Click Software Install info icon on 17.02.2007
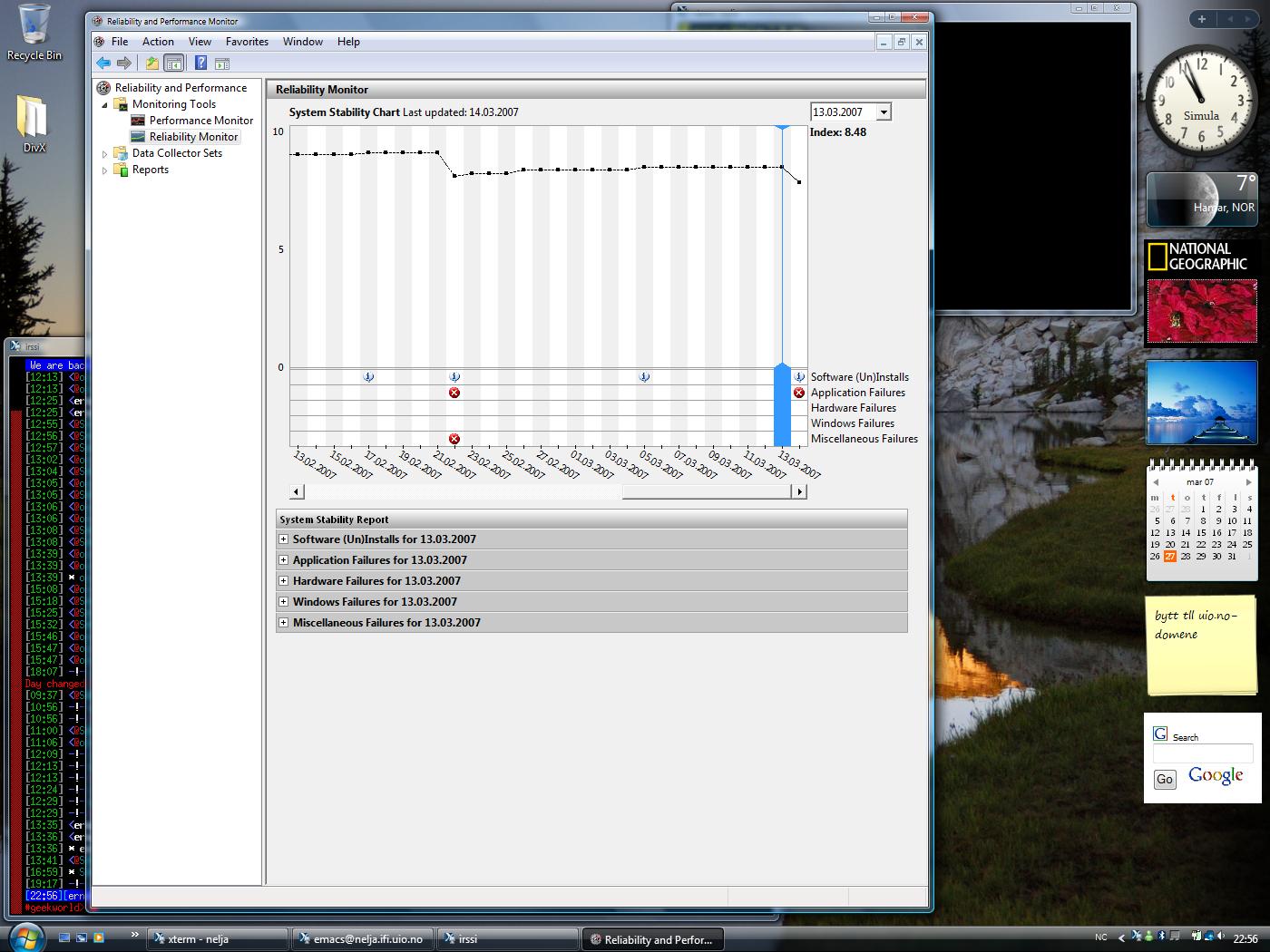 tap(368, 377)
